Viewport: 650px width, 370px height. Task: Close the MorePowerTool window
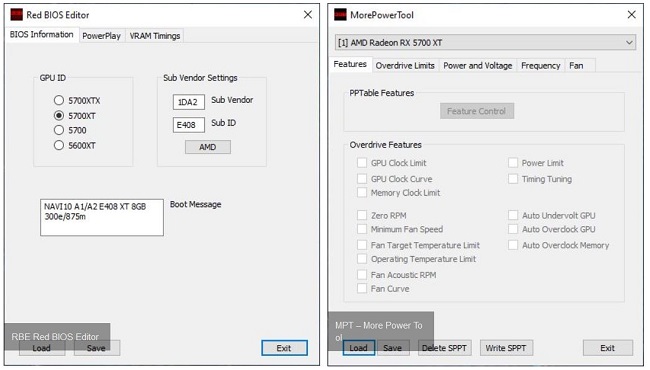pos(631,15)
